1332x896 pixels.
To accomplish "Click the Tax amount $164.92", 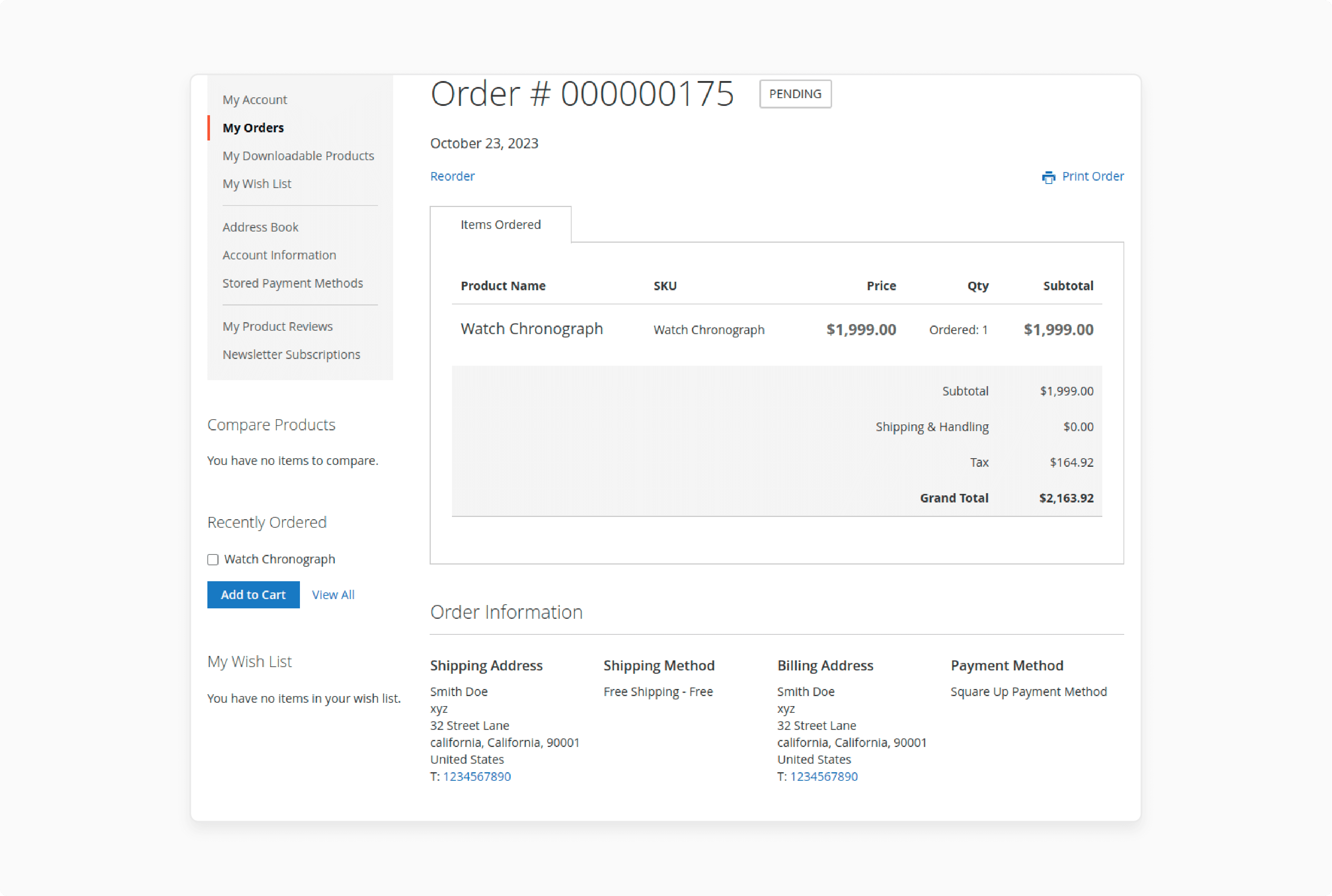I will (x=1071, y=462).
